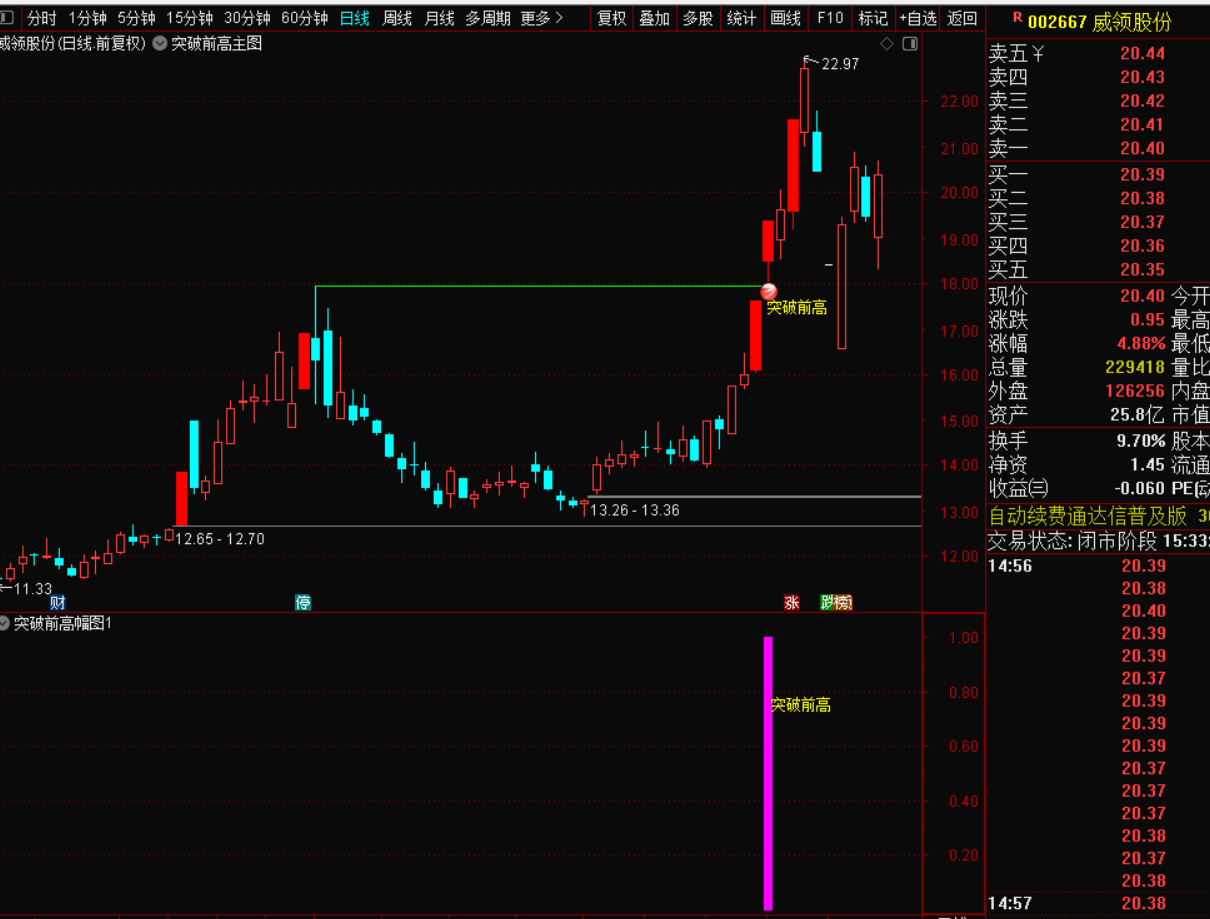Select the 60分钟 period tab

304,18
